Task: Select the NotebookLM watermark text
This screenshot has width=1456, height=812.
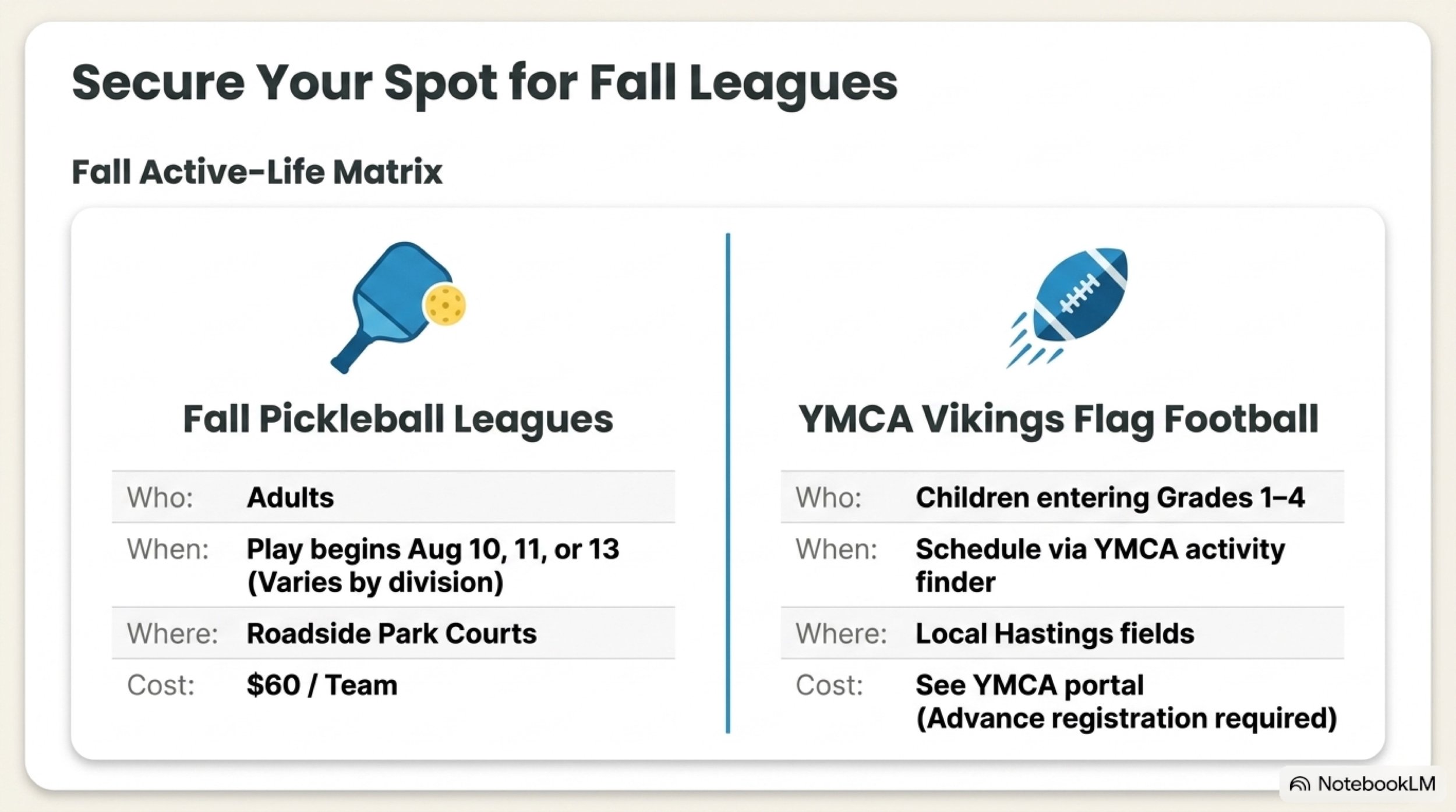Action: (1377, 783)
